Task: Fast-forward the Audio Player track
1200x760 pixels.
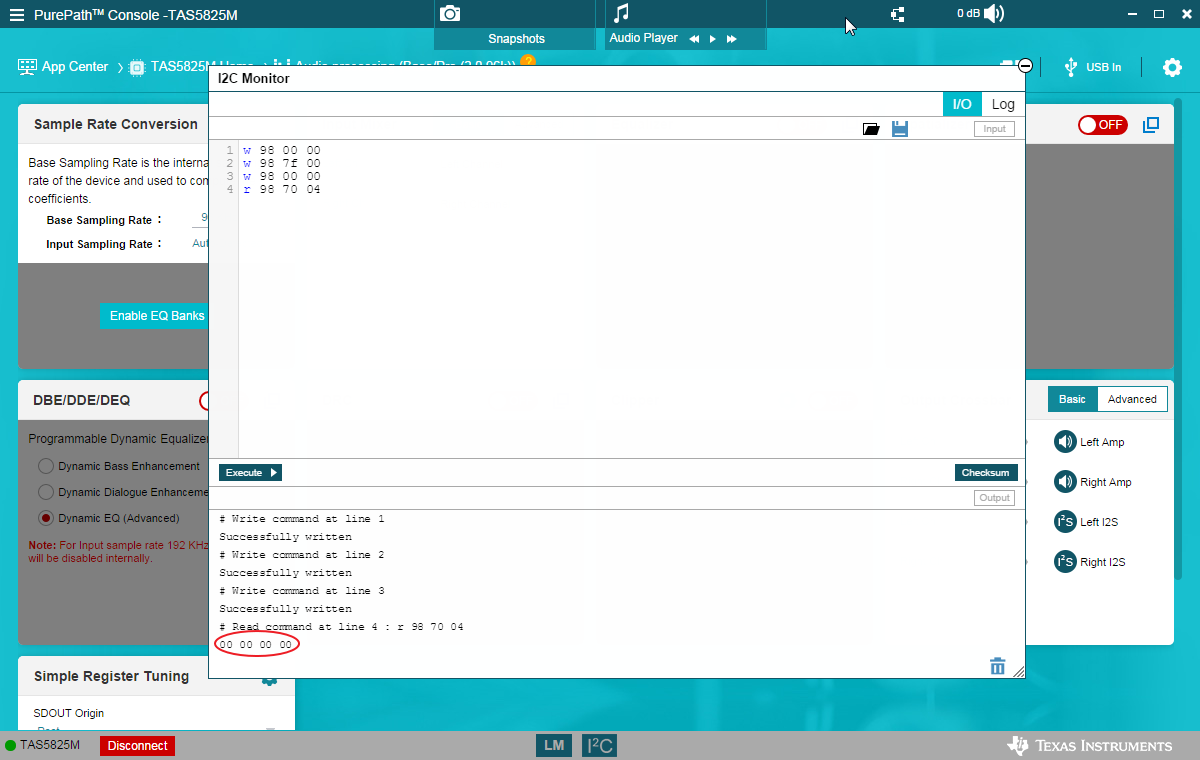Action: click(x=731, y=39)
